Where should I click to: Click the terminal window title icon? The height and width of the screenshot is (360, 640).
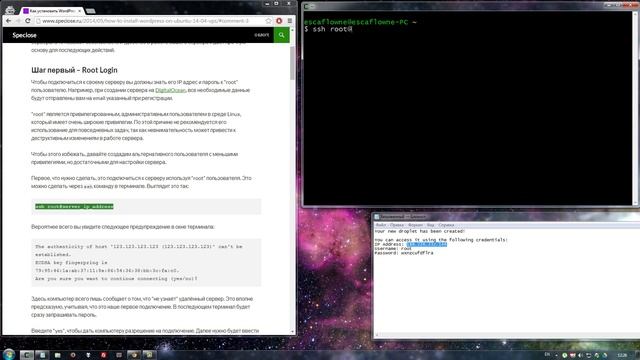click(307, 7)
